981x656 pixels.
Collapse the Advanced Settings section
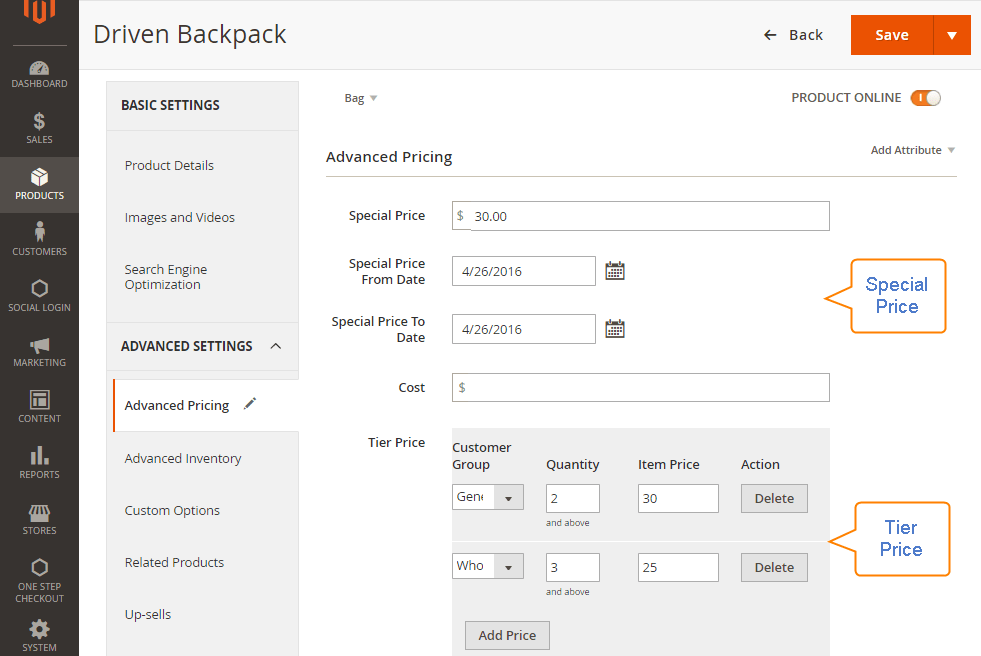[x=275, y=346]
